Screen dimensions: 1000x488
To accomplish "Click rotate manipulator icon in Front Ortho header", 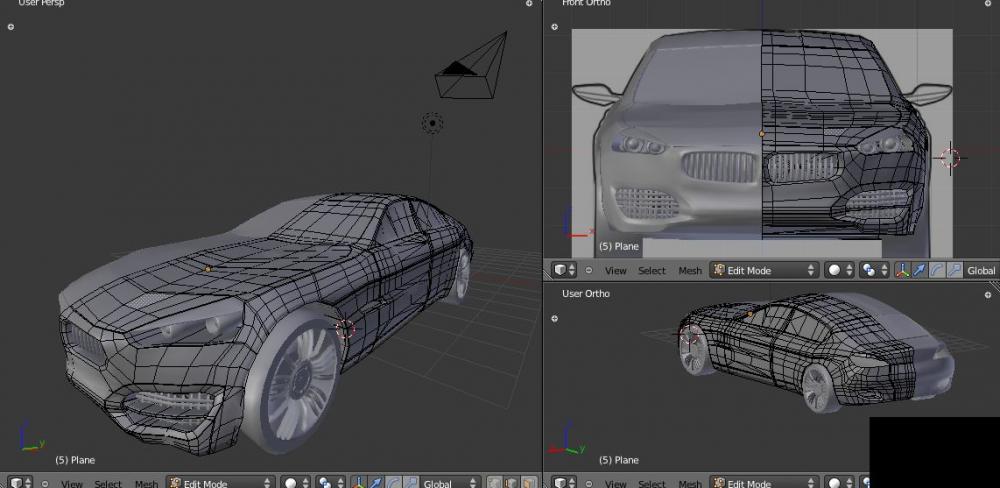I will pyautogui.click(x=937, y=270).
